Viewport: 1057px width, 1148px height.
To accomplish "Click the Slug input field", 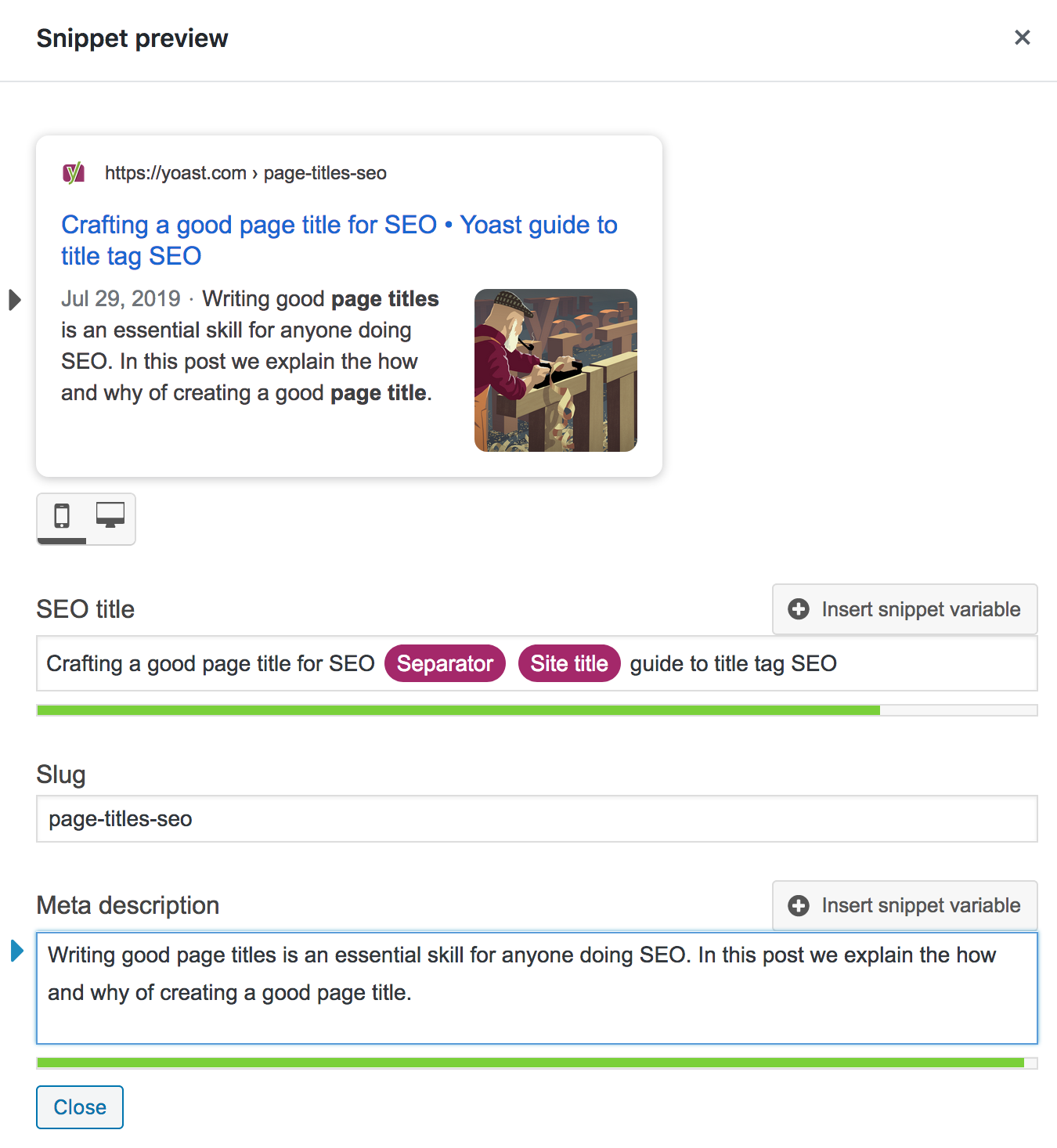I will tap(536, 818).
